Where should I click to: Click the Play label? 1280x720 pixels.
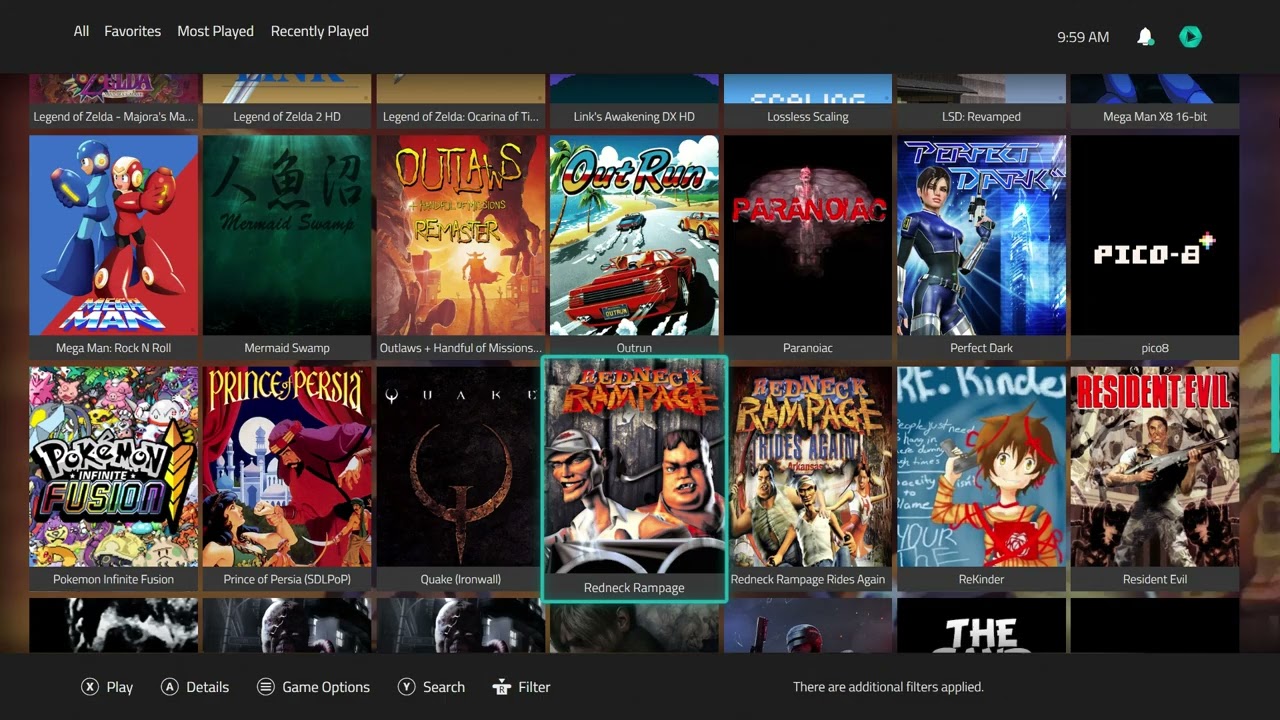[120, 687]
